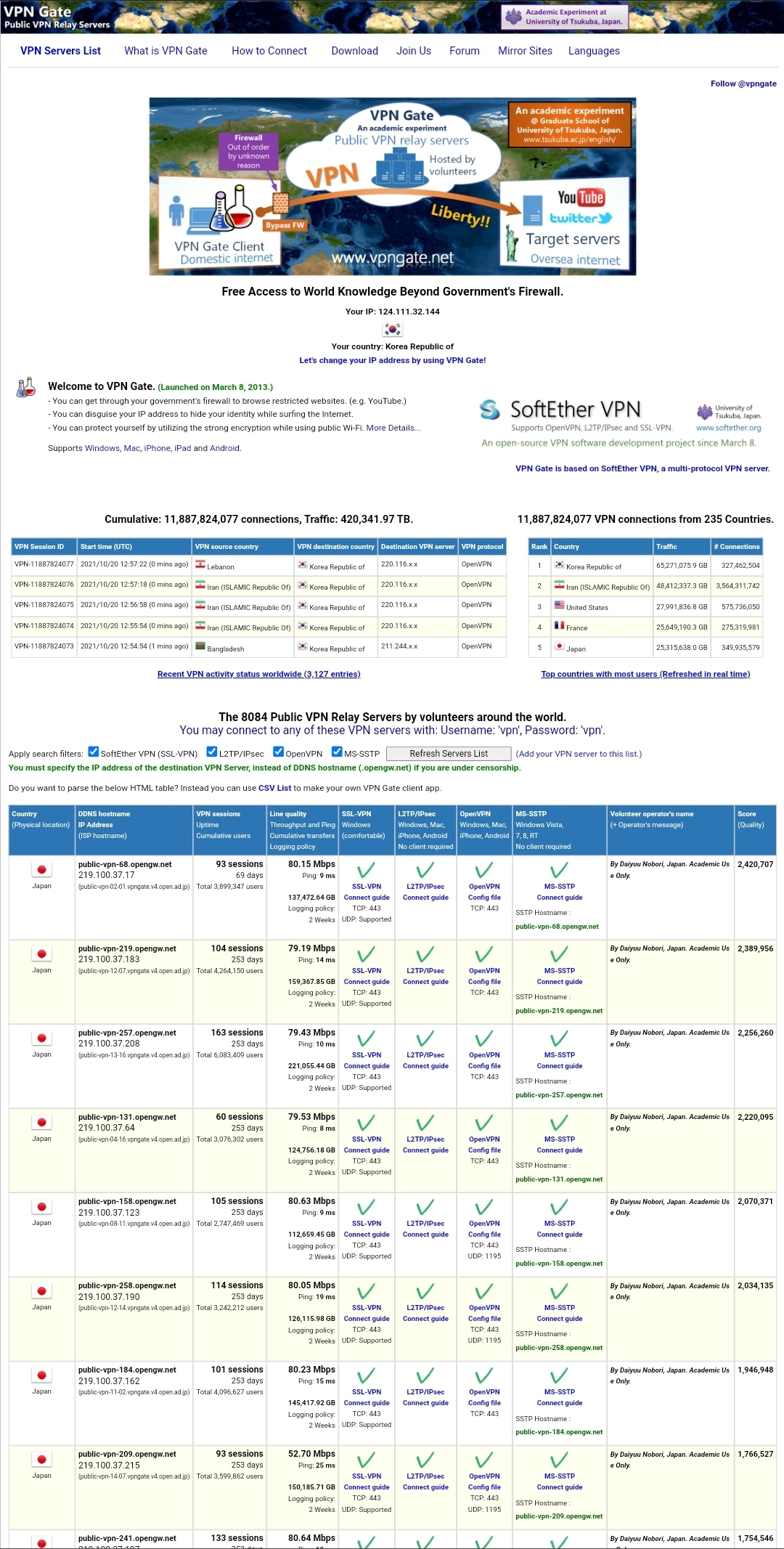This screenshot has height=1549, width=784.
Task: Click Refresh Servers List button
Action: click(449, 754)
